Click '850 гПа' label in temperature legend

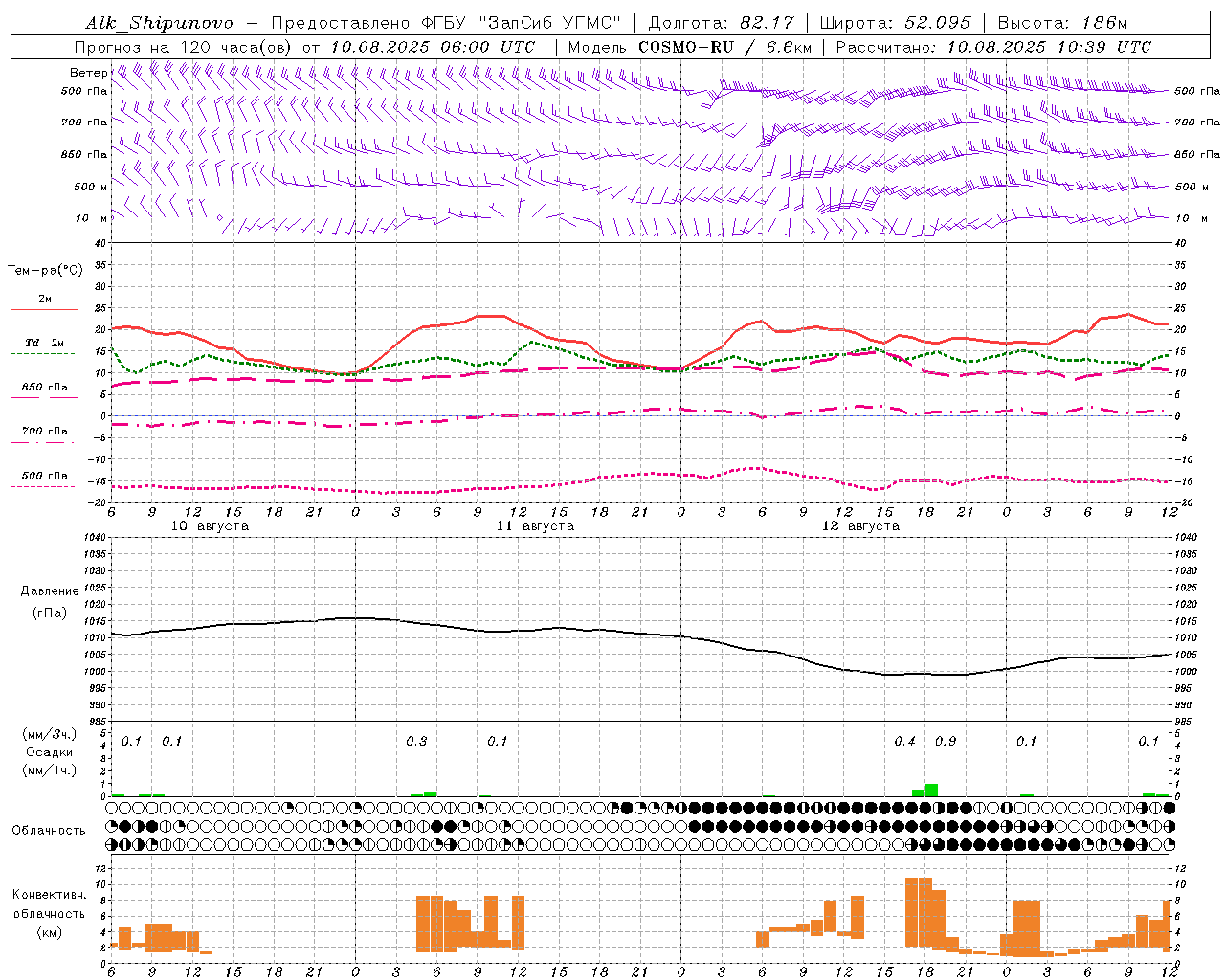click(x=45, y=387)
